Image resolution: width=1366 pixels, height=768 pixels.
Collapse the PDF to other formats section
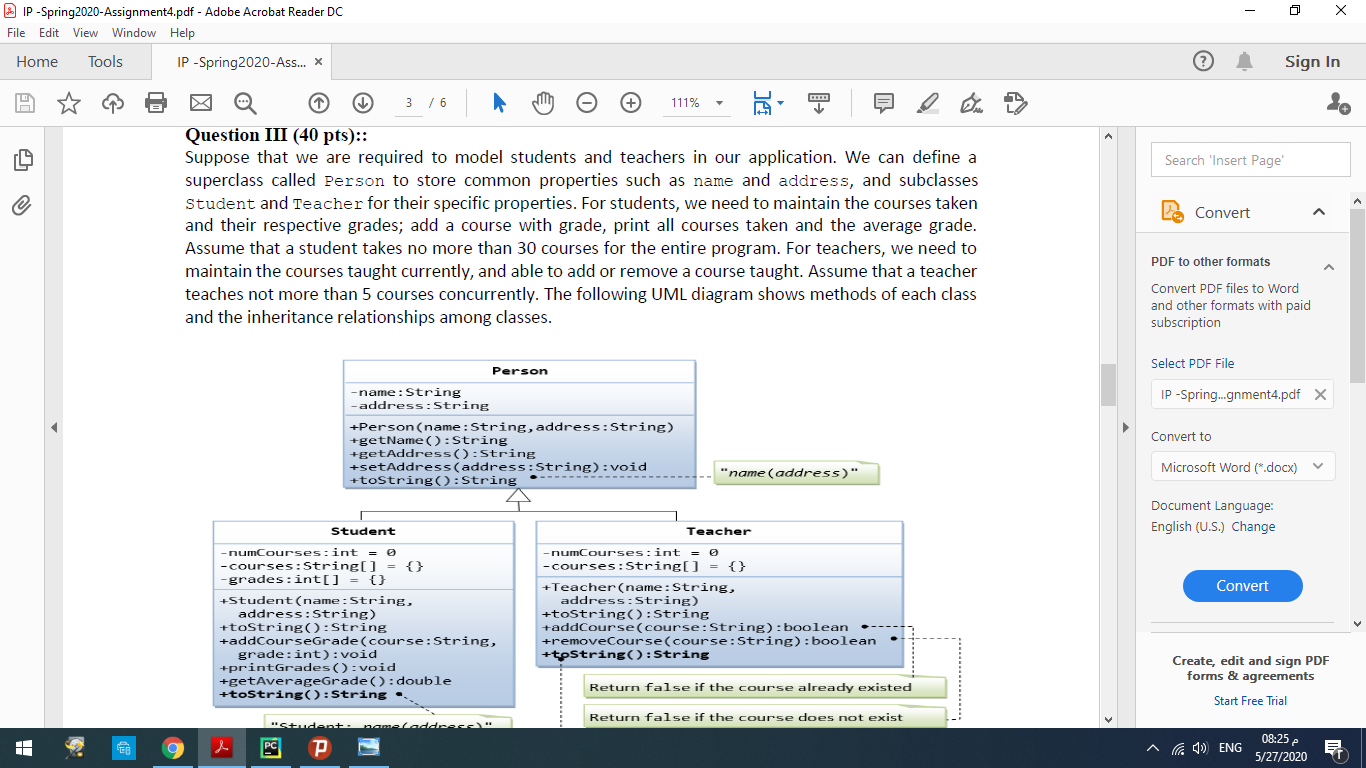(x=1329, y=267)
